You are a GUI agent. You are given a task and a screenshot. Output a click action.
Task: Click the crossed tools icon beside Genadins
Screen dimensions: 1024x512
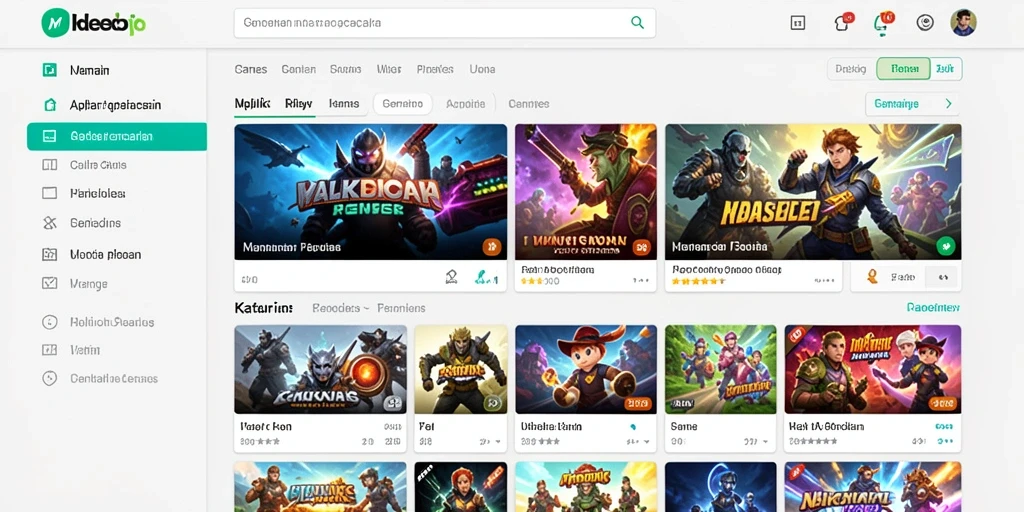pyautogui.click(x=49, y=223)
